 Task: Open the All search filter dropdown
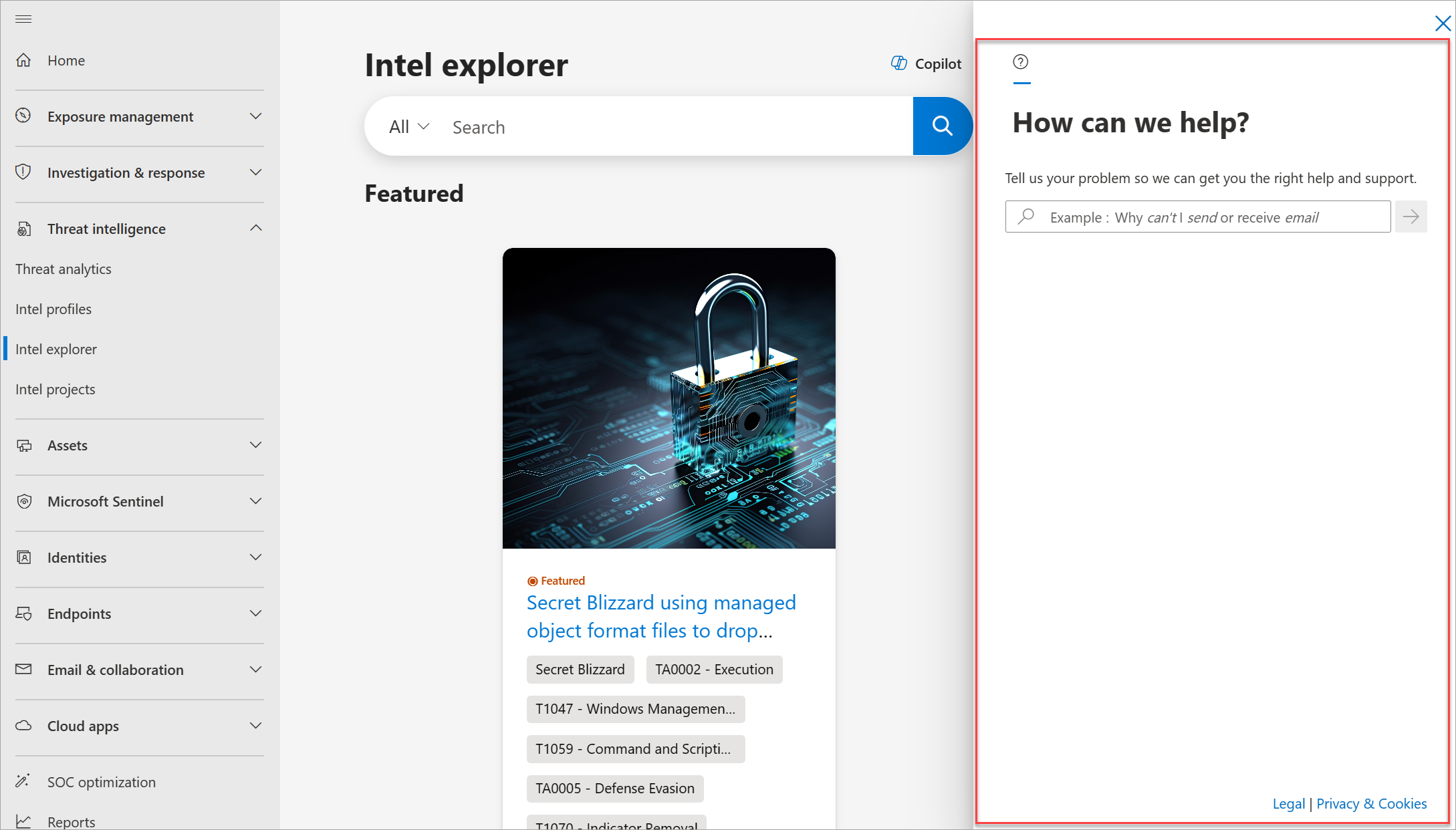pyautogui.click(x=409, y=126)
